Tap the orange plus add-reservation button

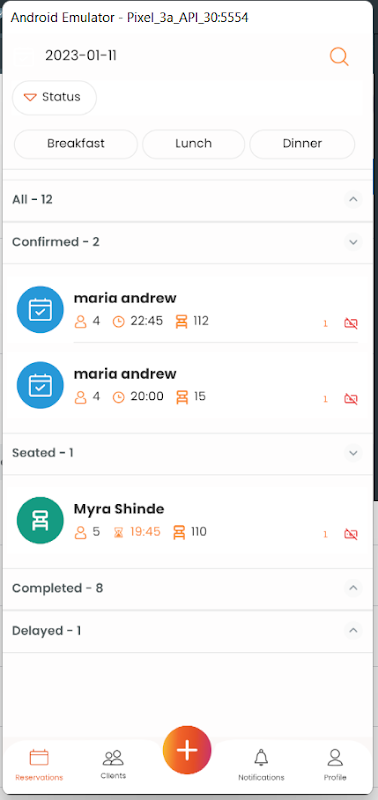pyautogui.click(x=187, y=750)
